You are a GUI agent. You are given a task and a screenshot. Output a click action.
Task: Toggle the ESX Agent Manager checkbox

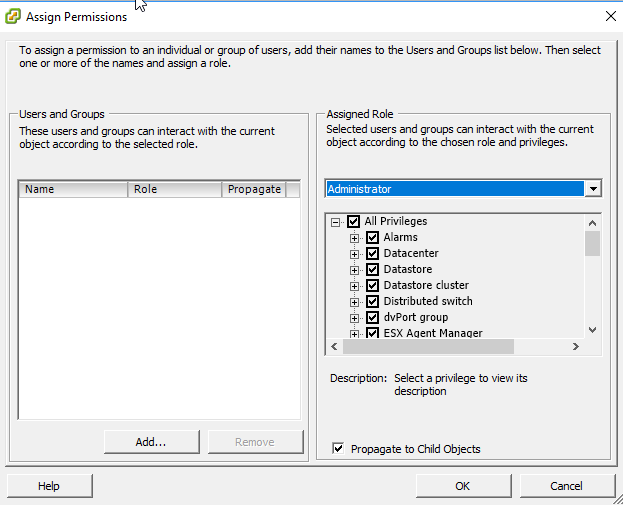372,333
